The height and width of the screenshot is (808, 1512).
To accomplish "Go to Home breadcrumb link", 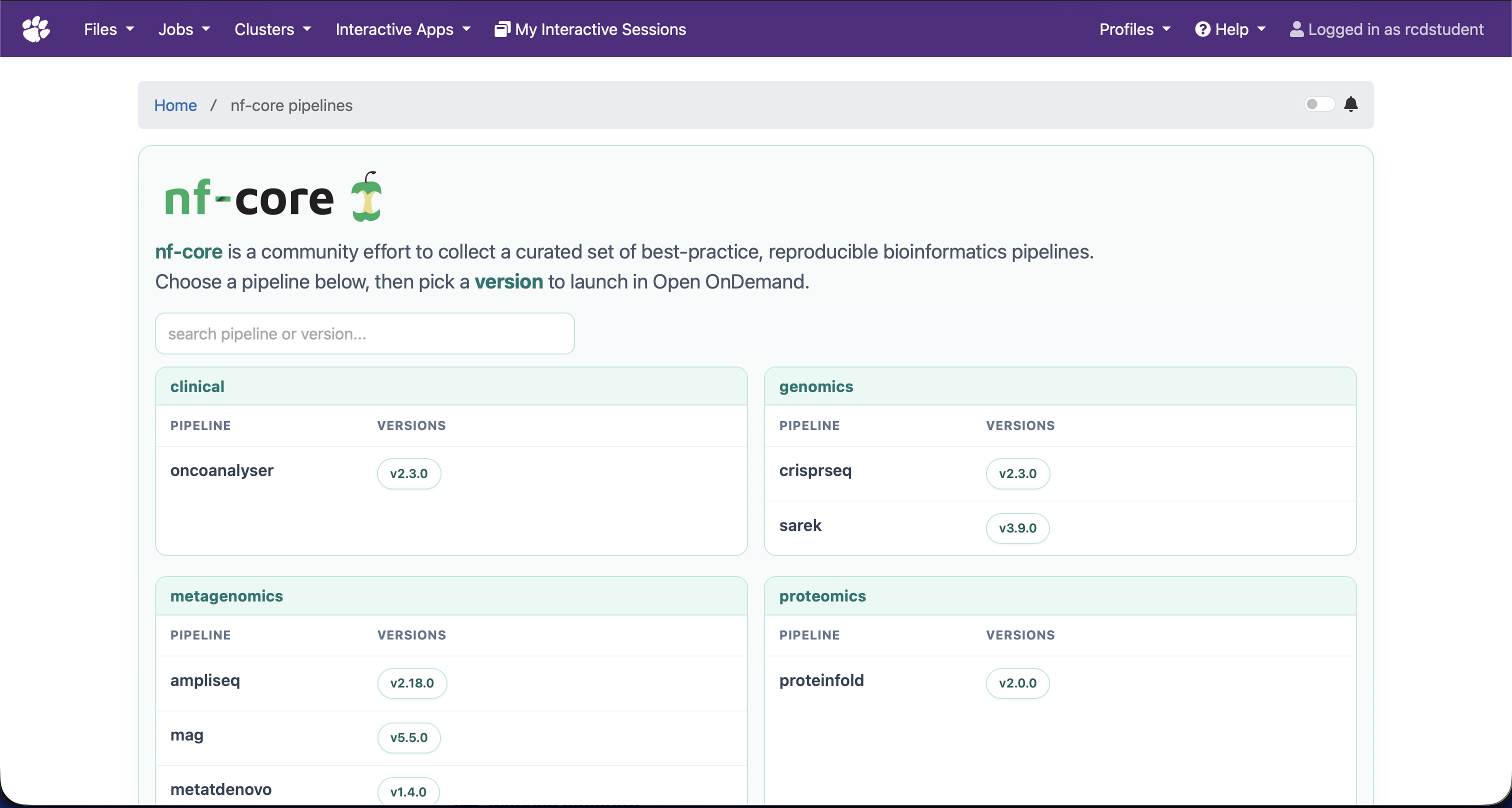I will point(175,105).
